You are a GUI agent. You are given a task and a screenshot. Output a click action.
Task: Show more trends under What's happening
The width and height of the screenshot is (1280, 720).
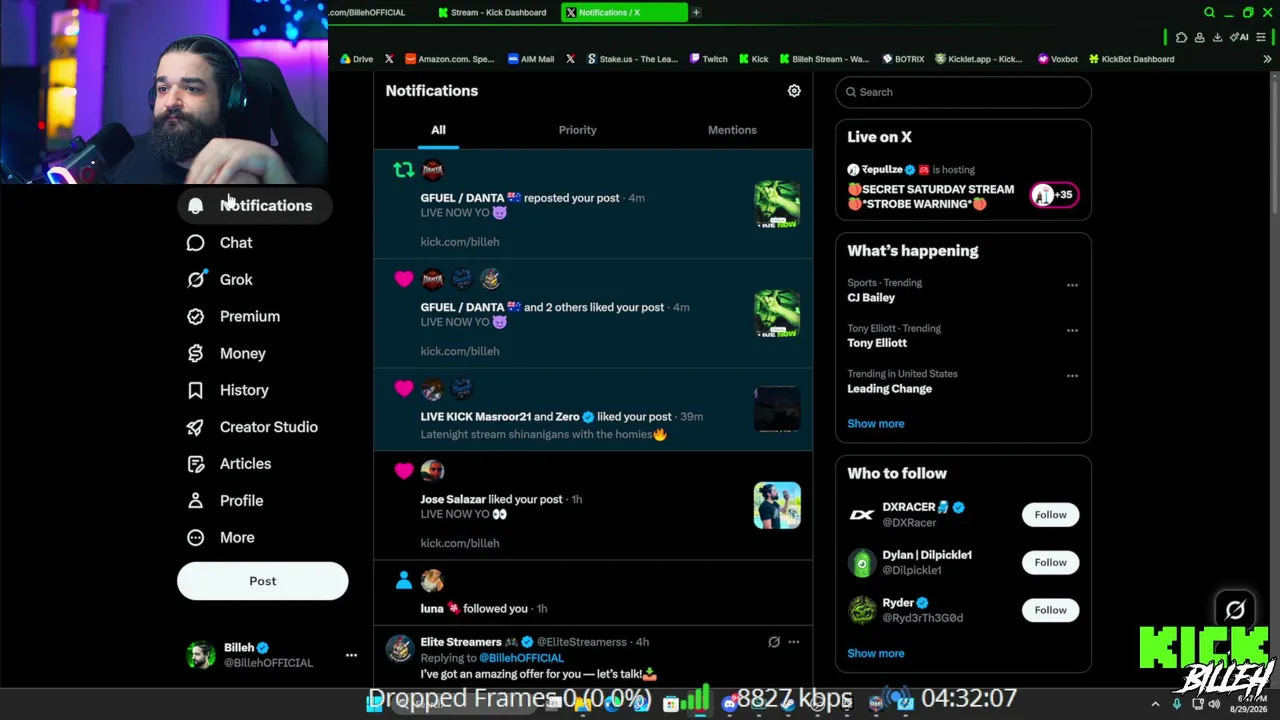pos(876,423)
